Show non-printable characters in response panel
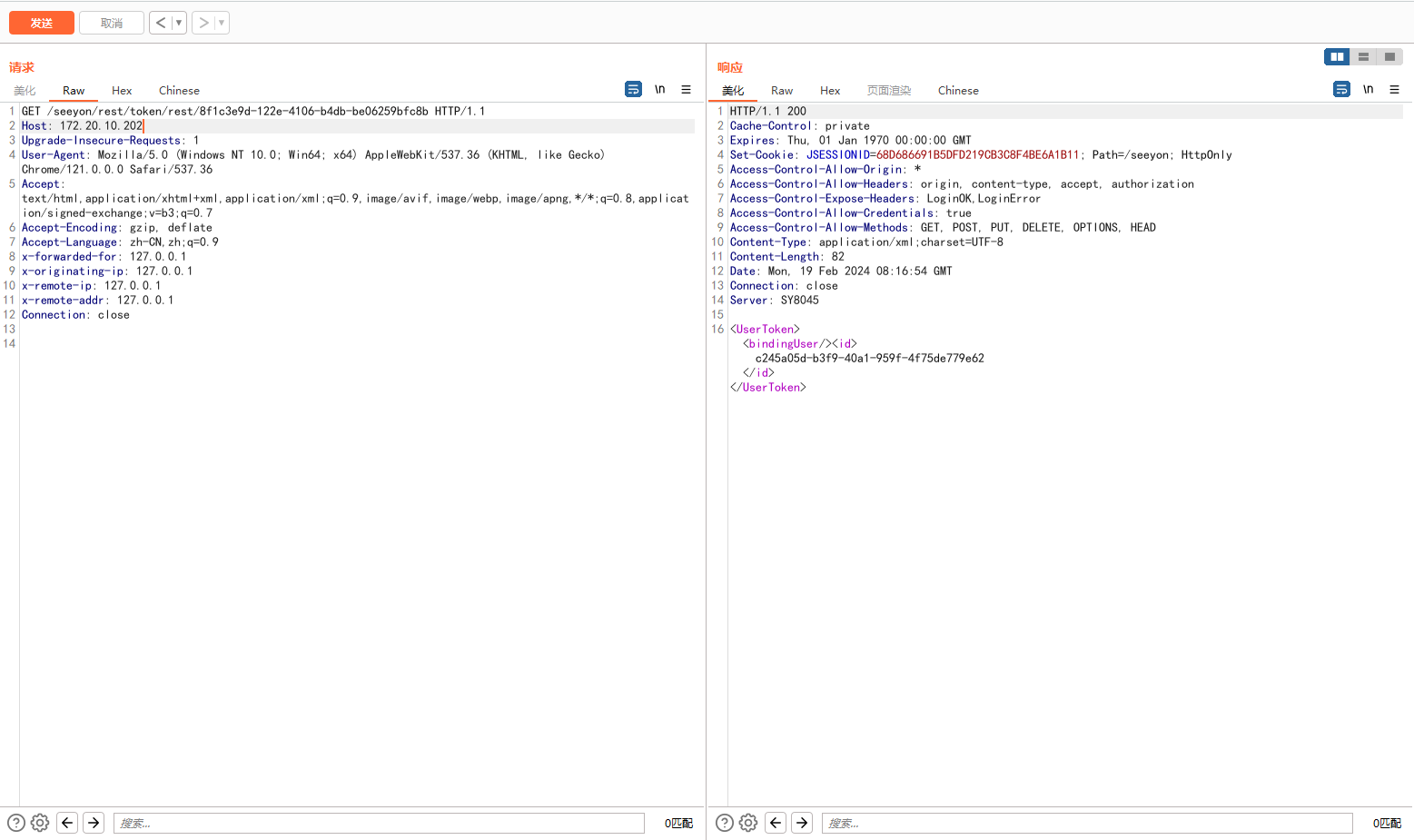This screenshot has height=840, width=1414. coord(1368,89)
